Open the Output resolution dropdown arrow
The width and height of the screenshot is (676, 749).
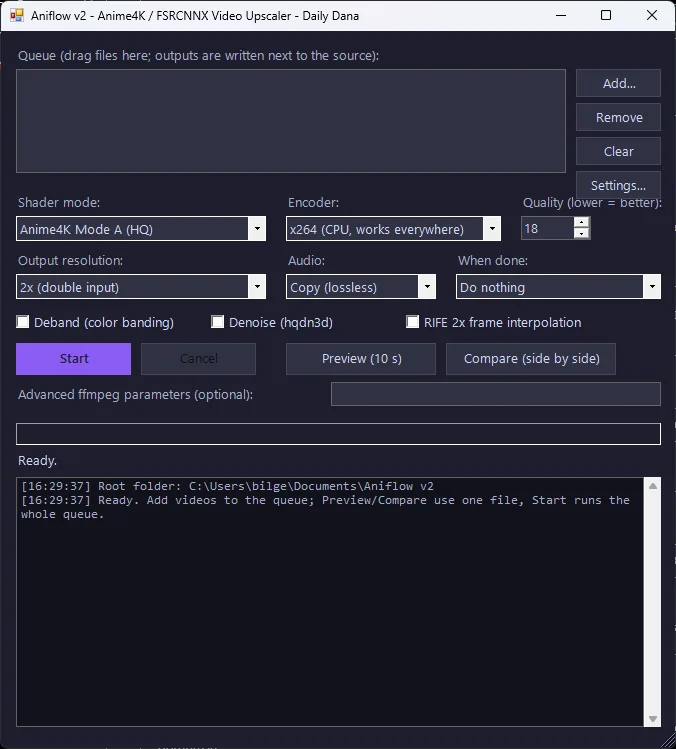click(257, 287)
